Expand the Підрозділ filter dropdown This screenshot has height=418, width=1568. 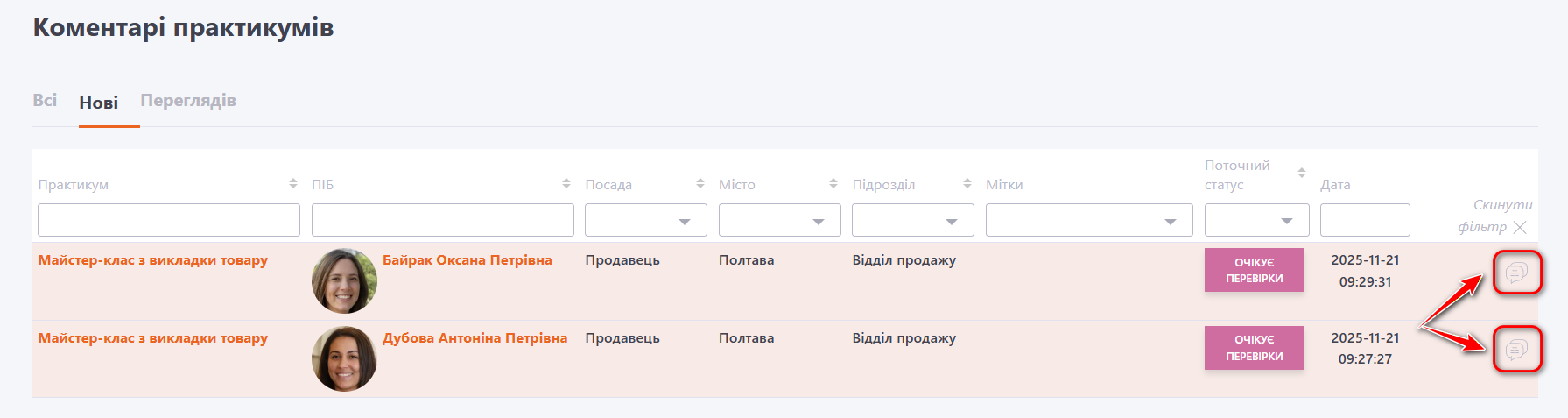click(912, 221)
